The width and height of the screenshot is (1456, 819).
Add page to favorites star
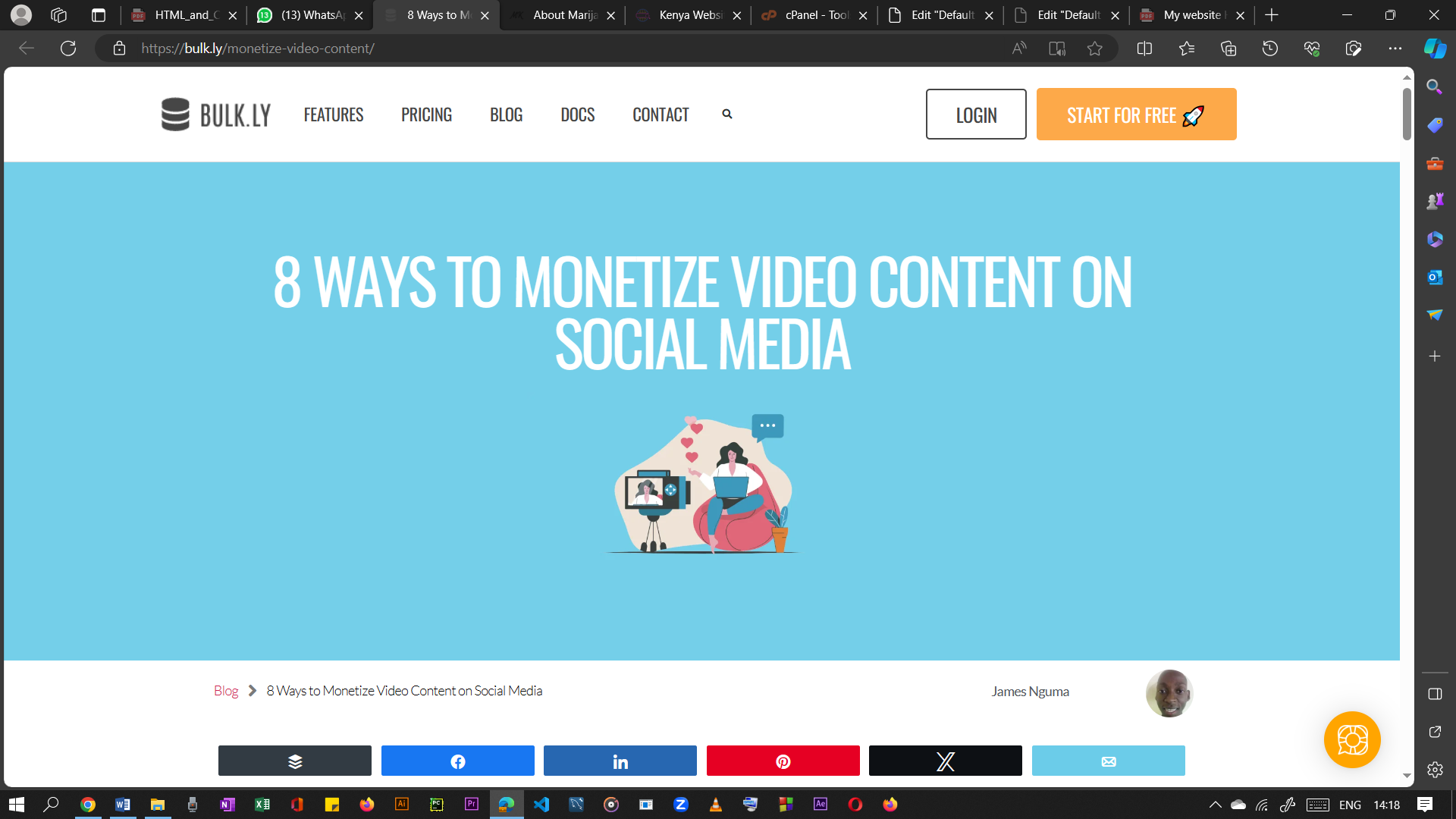point(1094,49)
